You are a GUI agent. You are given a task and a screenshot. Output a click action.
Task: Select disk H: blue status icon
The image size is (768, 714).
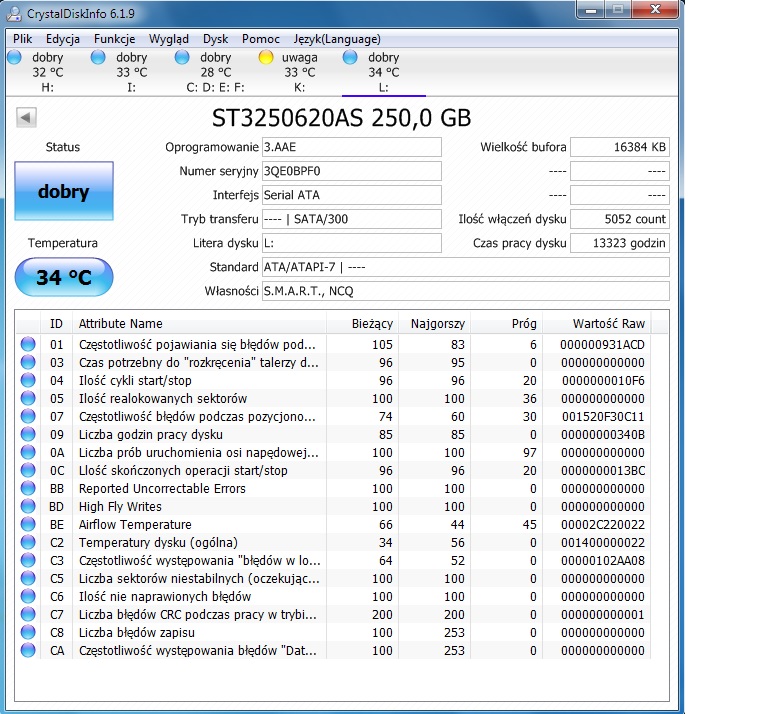click(x=15, y=57)
